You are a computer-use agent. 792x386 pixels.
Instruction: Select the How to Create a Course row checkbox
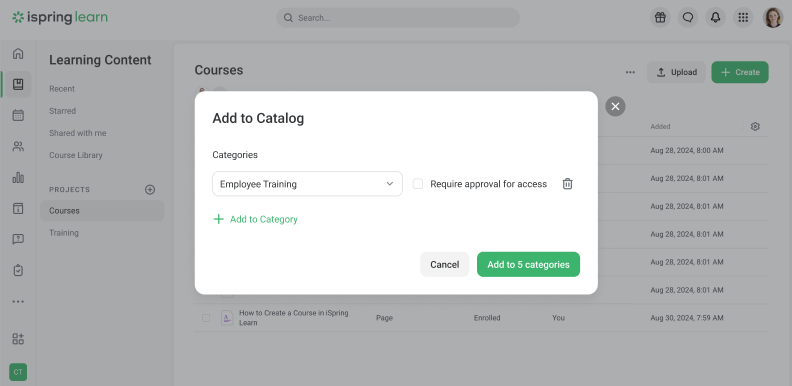coord(206,318)
